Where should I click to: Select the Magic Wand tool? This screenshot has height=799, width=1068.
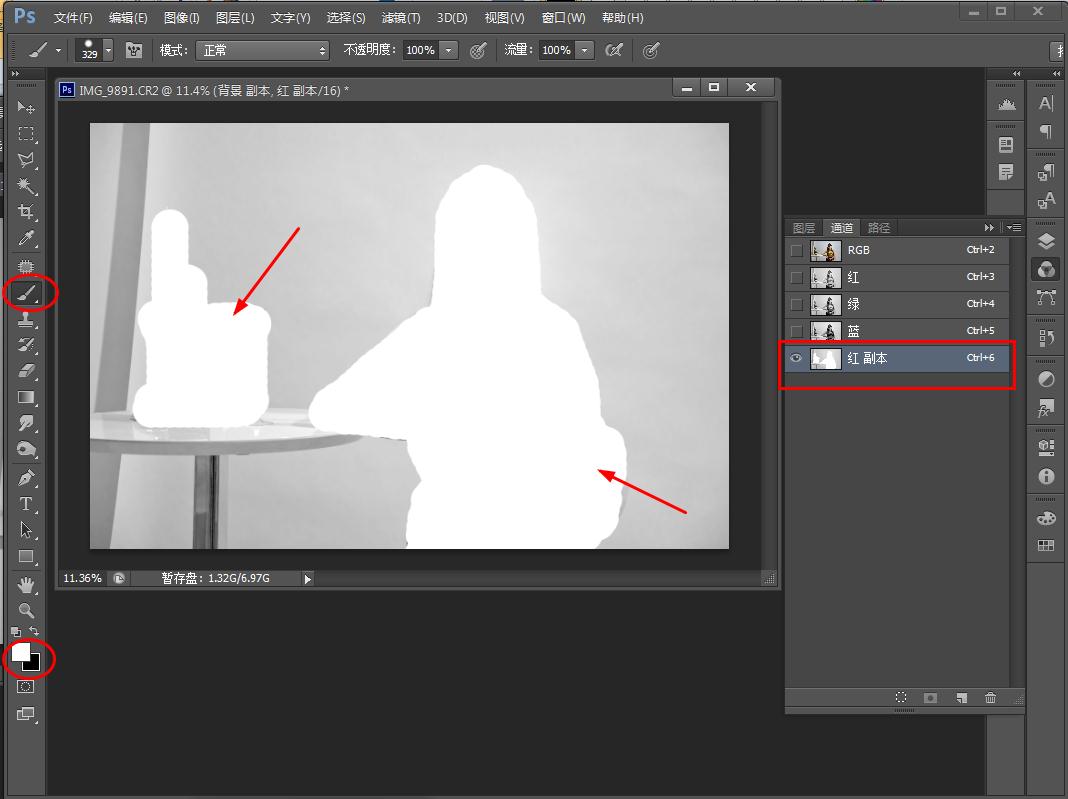(27, 186)
